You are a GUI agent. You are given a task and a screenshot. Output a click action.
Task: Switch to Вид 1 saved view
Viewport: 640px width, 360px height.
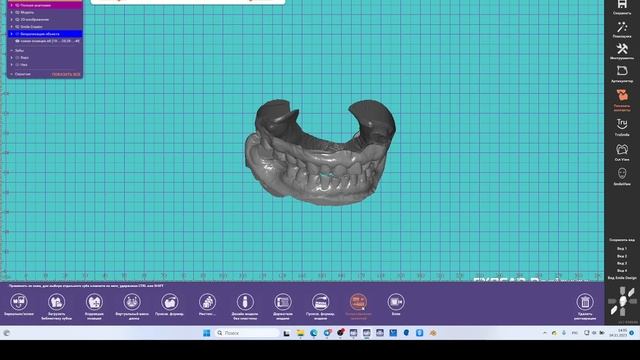(x=622, y=249)
